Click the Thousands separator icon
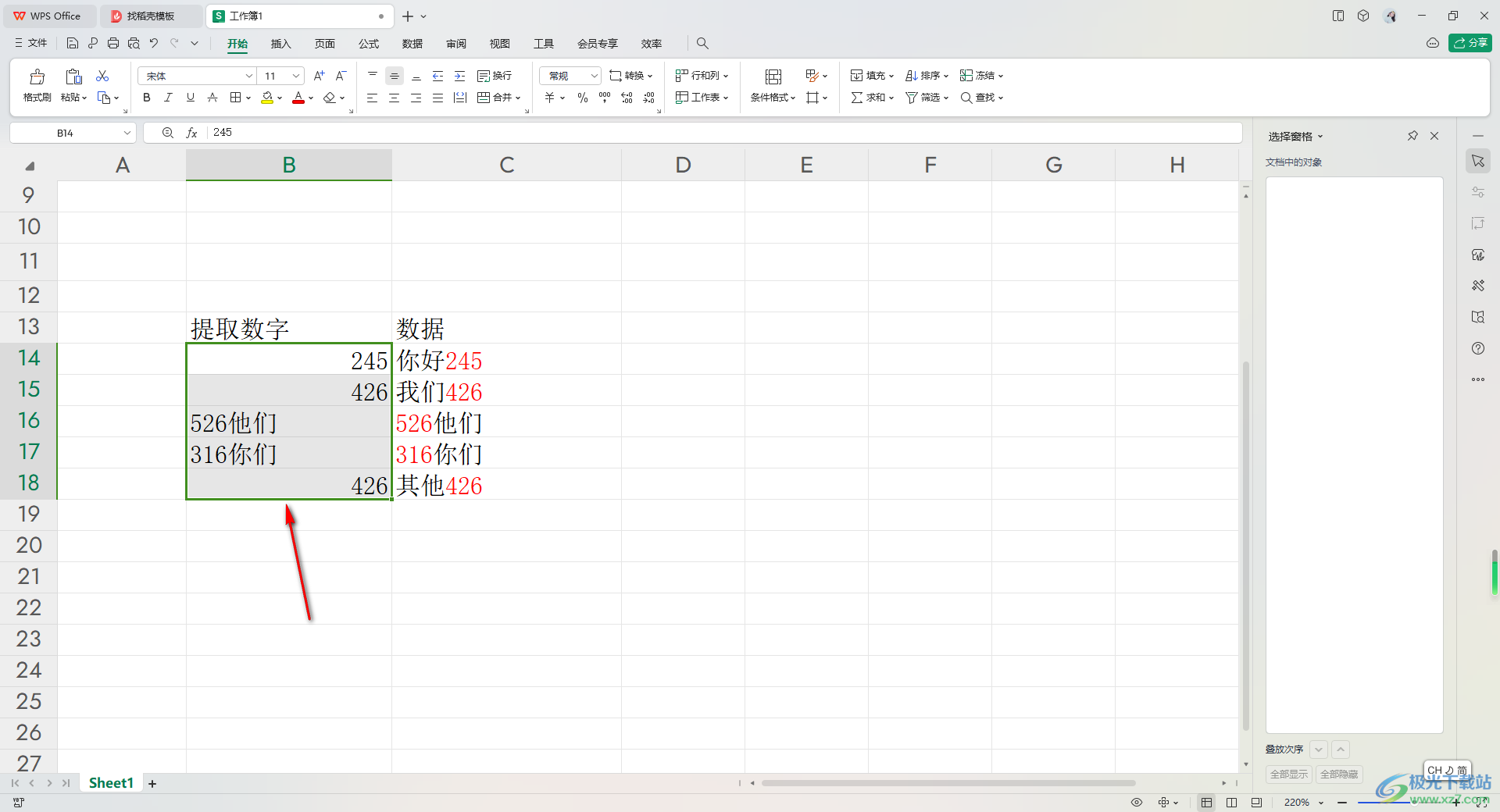Screen dimensions: 1500x812 (605, 98)
